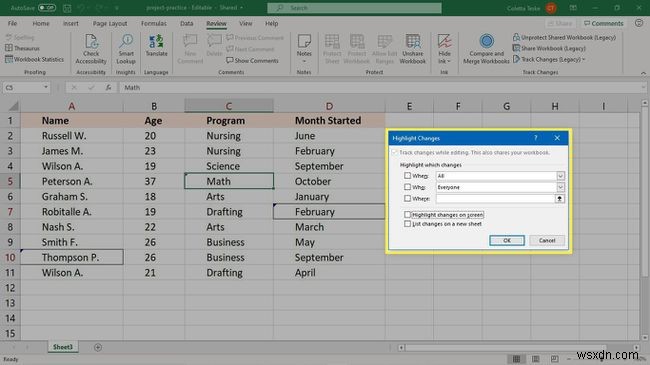Open the Who dropdown showing Everyone

point(560,187)
